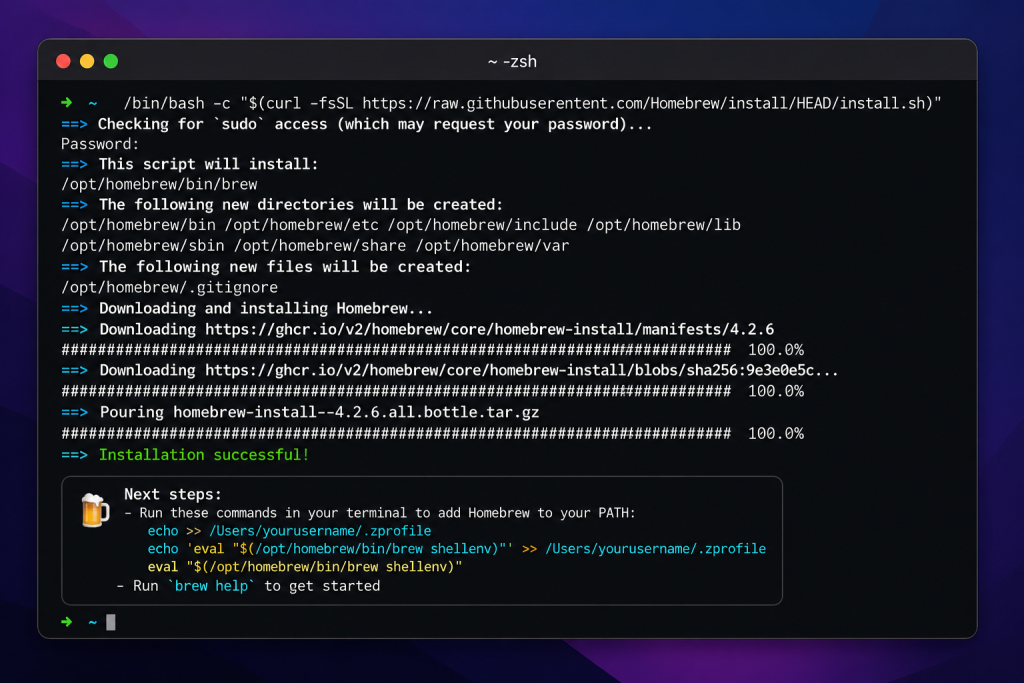Viewport: 1024px width, 683px height.
Task: Click '/opt/homebrew/include' directory path
Action: [x=483, y=225]
